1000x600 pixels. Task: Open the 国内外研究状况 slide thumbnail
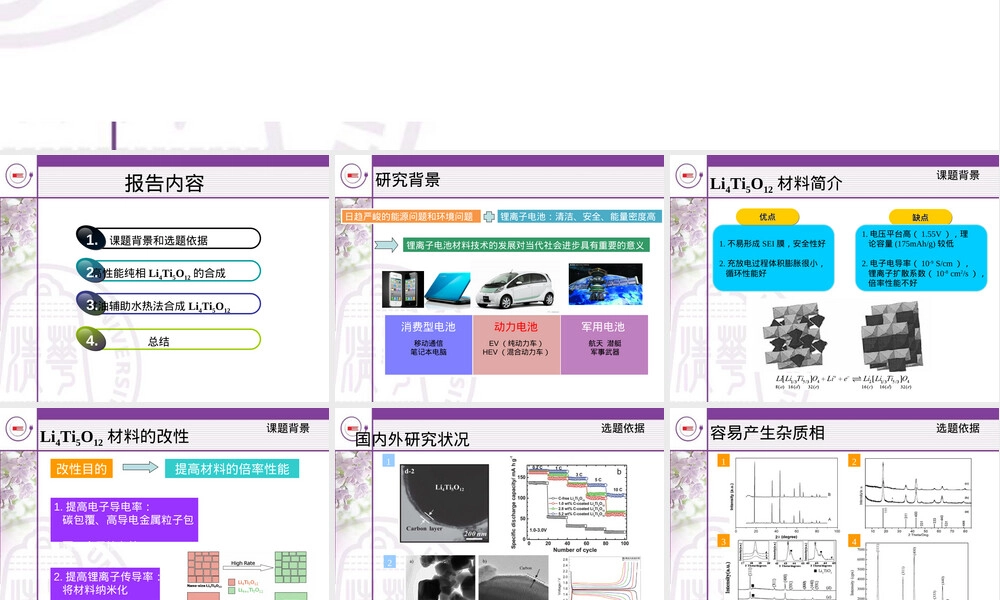pos(499,504)
